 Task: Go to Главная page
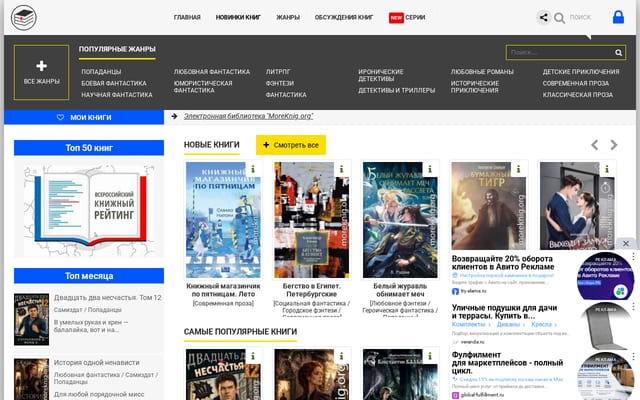coord(187,17)
